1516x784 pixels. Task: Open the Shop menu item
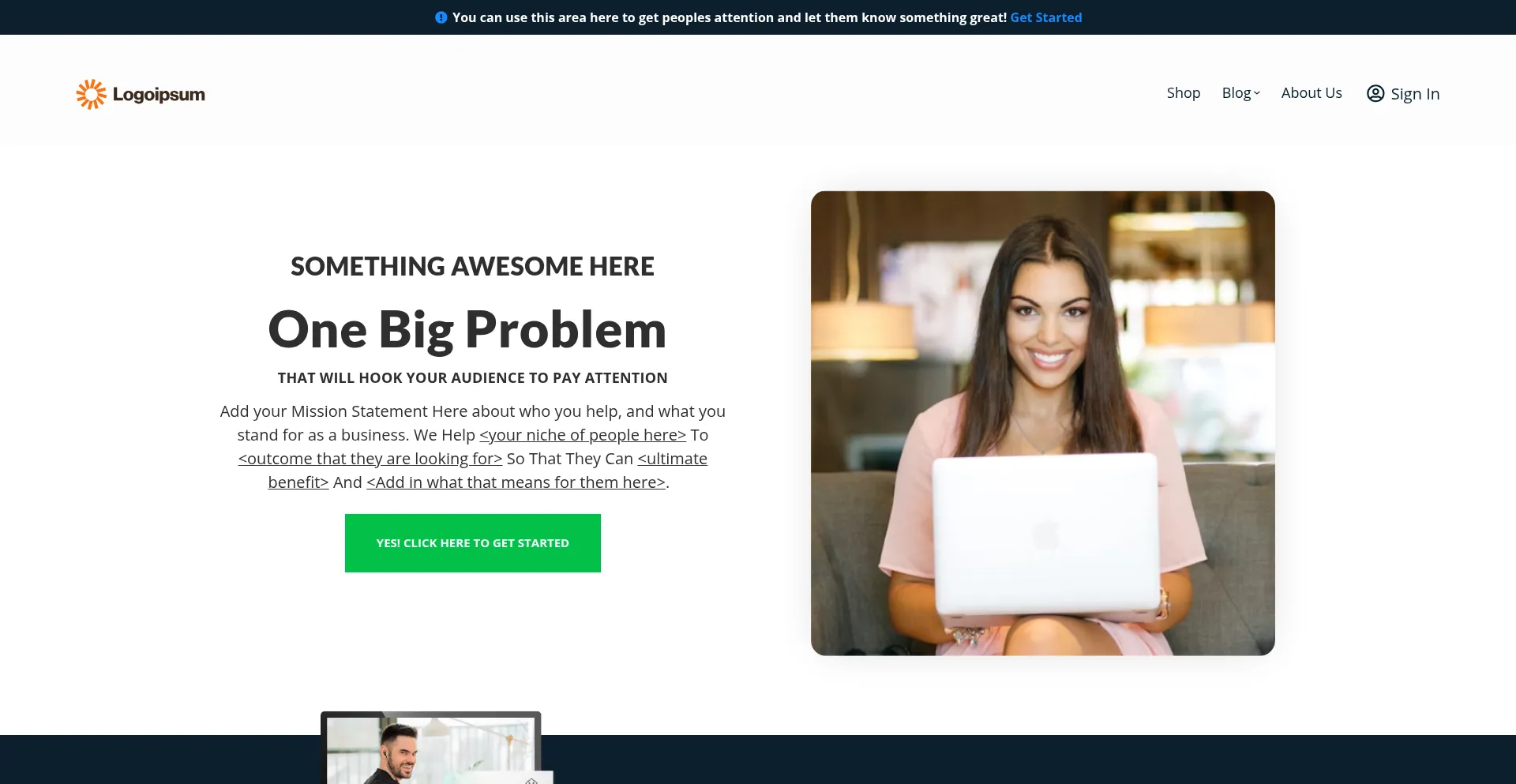(1183, 93)
